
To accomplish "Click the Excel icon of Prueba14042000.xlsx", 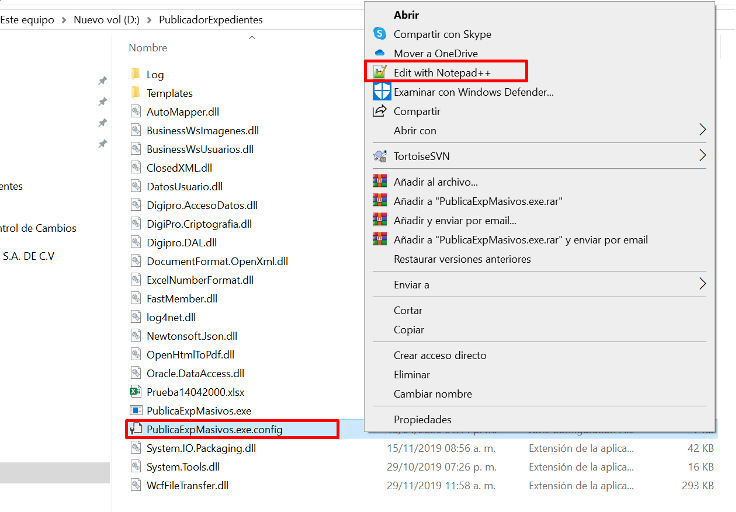I will click(137, 392).
